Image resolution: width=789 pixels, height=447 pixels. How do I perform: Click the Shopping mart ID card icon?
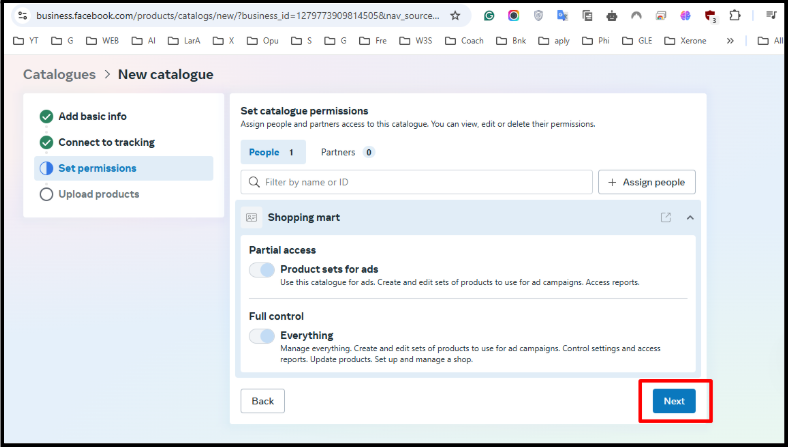tap(252, 217)
